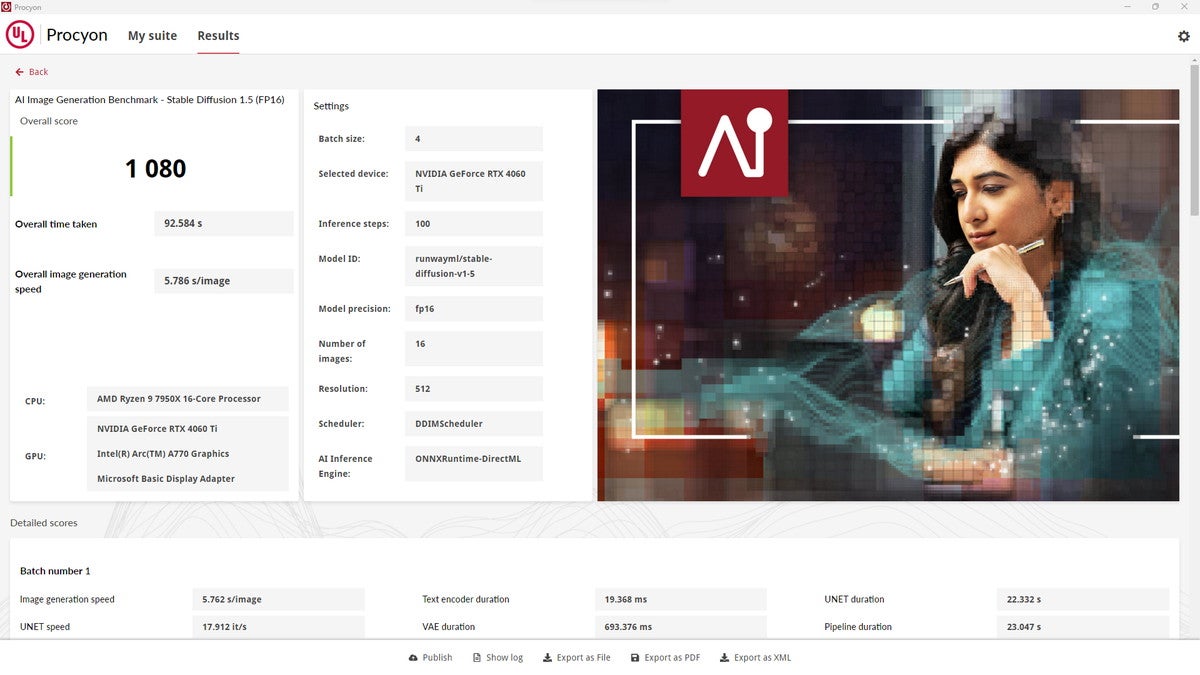Select the Inference steps field
The width and height of the screenshot is (1200, 675).
tap(473, 223)
